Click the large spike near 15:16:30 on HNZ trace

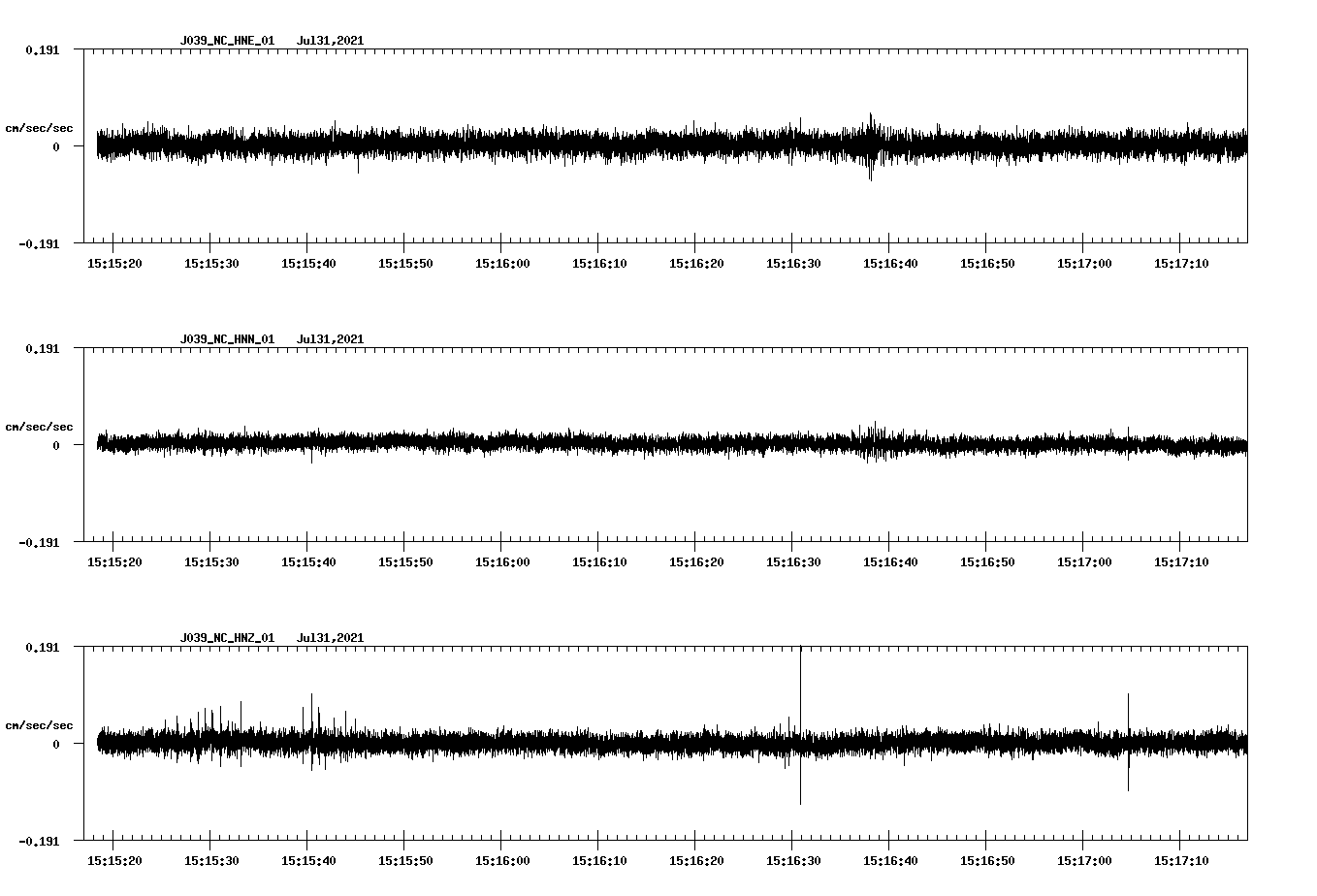(x=799, y=725)
